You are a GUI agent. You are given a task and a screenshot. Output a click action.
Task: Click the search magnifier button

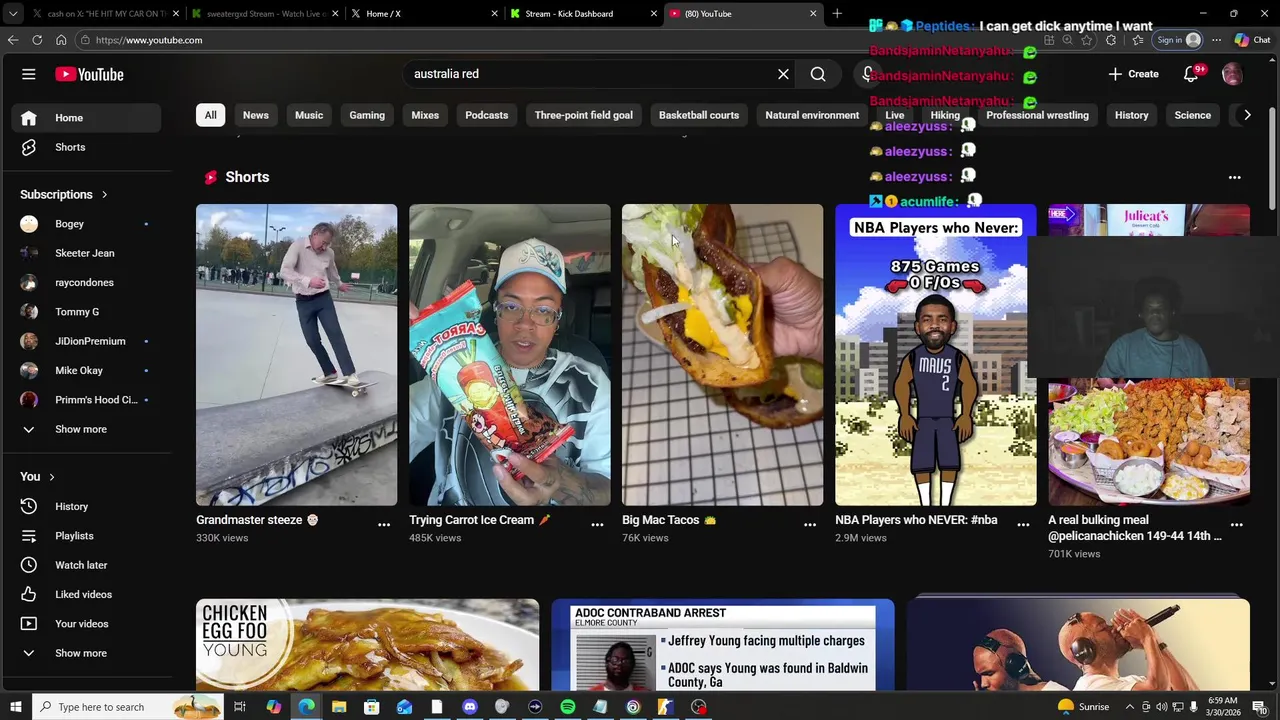pos(818,74)
